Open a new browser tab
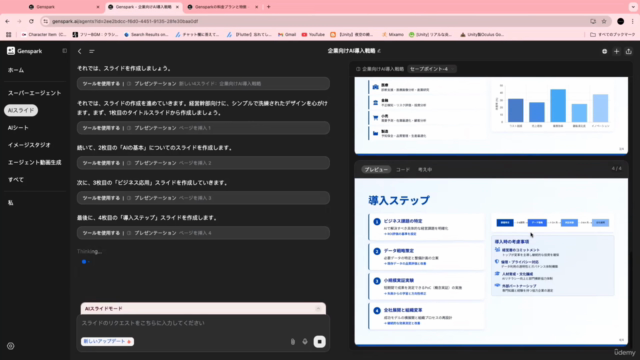This screenshot has width=640, height=360. tap(269, 7)
